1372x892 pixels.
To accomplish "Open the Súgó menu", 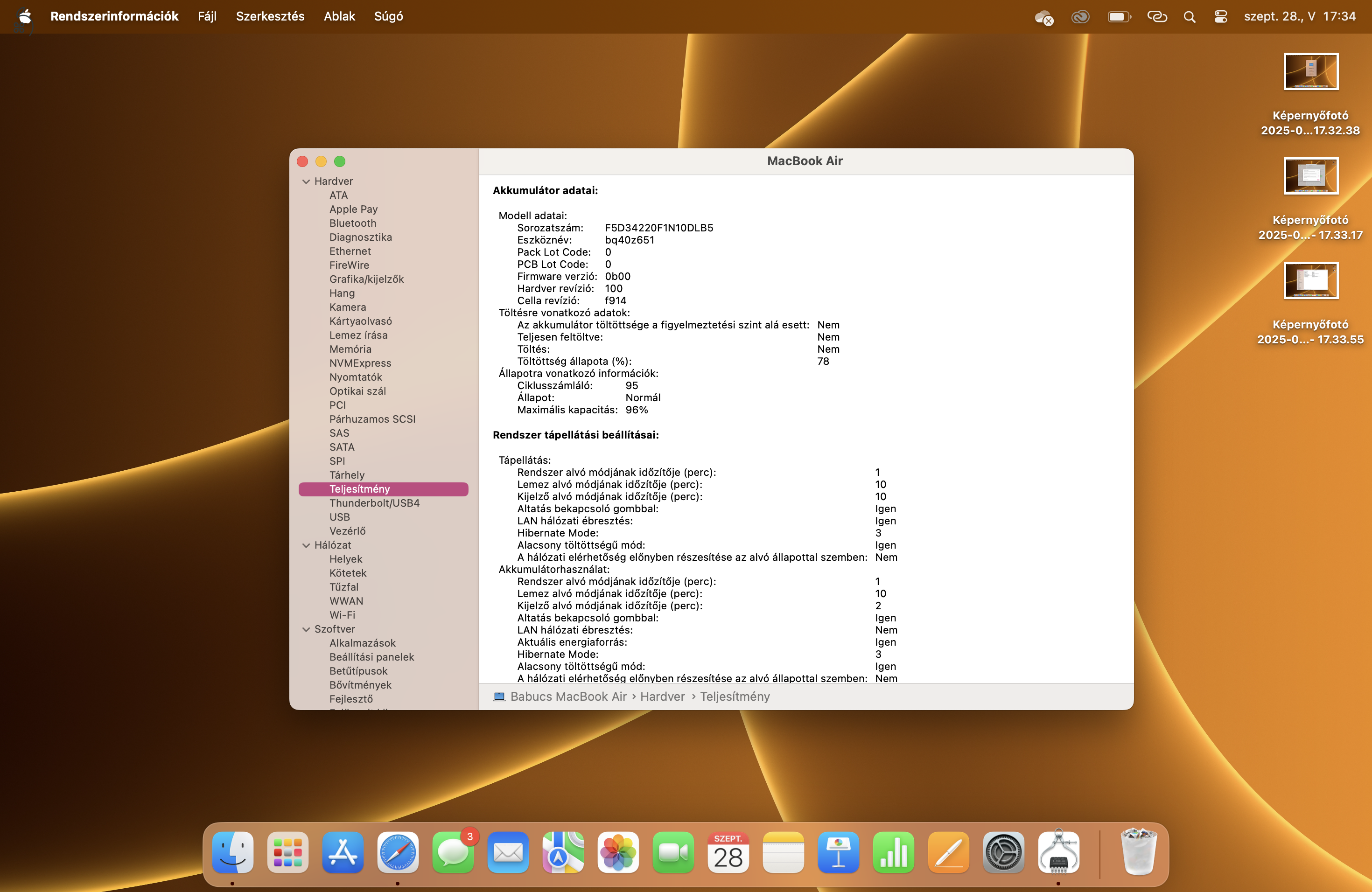I will point(389,16).
